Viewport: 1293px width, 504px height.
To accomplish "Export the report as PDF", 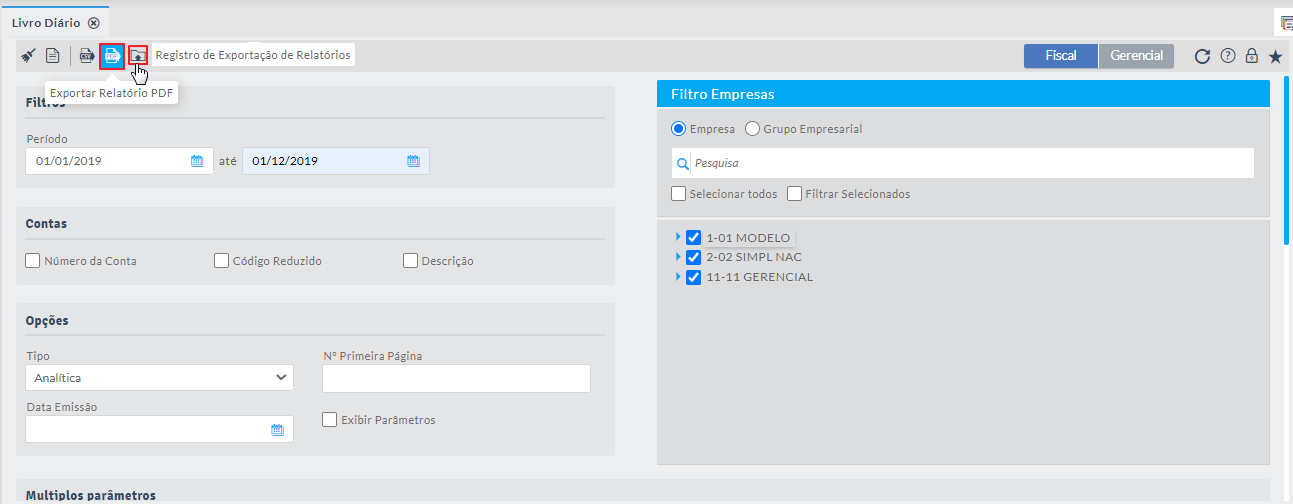I will click(x=112, y=56).
